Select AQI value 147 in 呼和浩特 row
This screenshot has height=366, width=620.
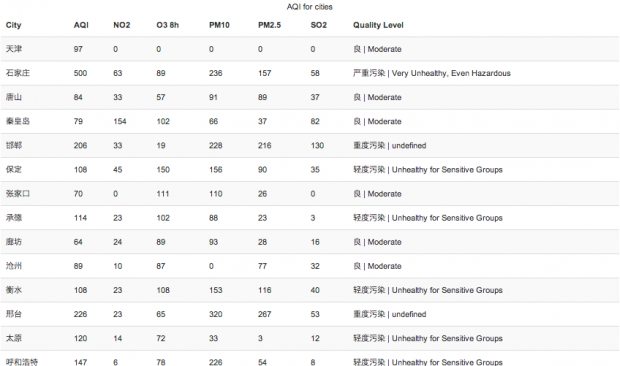point(80,362)
